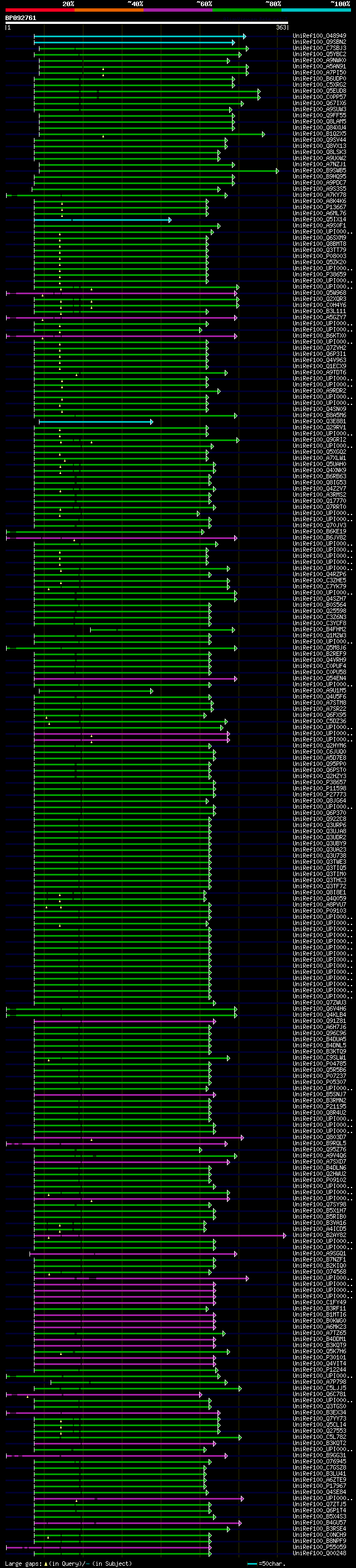Click label UniRef100_C5XRG2
The height and width of the screenshot is (1568, 356).
(319, 85)
